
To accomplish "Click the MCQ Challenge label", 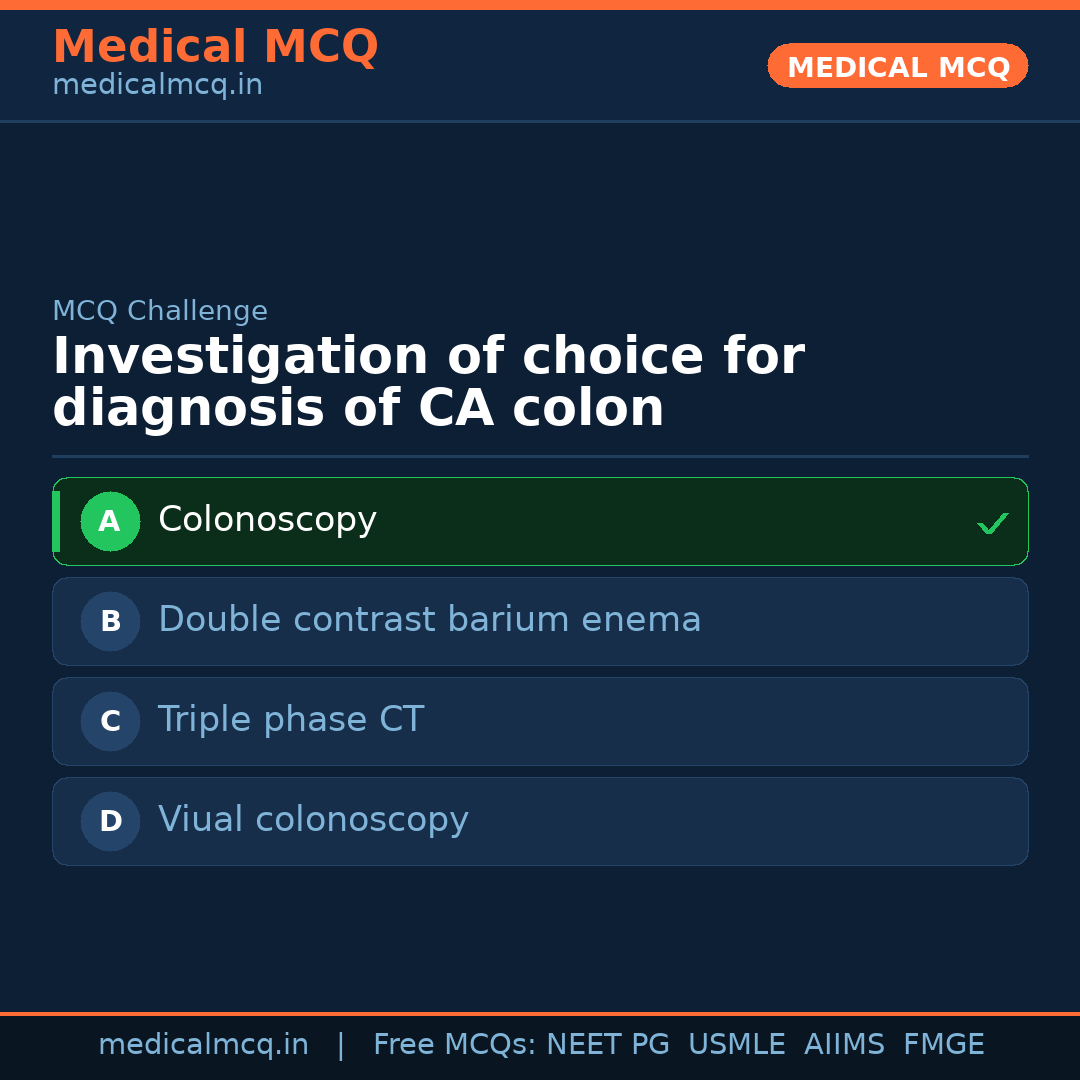I will pyautogui.click(x=160, y=312).
